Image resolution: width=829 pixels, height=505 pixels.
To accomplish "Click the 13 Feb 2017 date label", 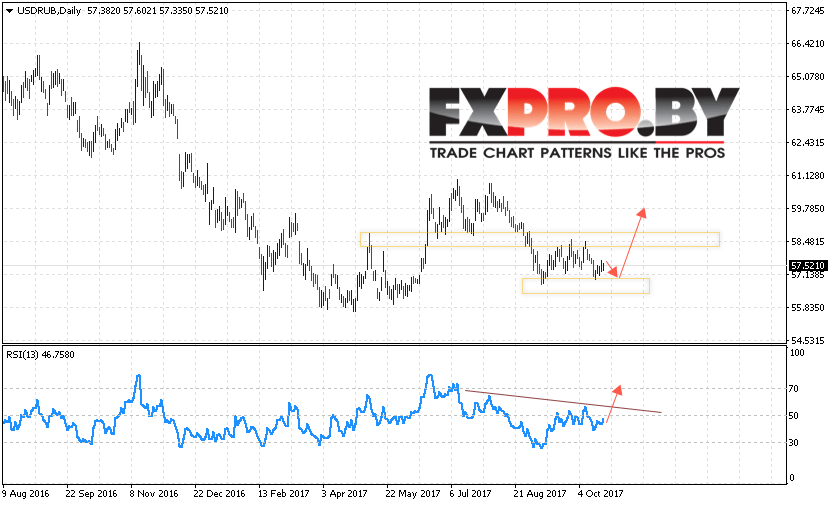I will [283, 493].
